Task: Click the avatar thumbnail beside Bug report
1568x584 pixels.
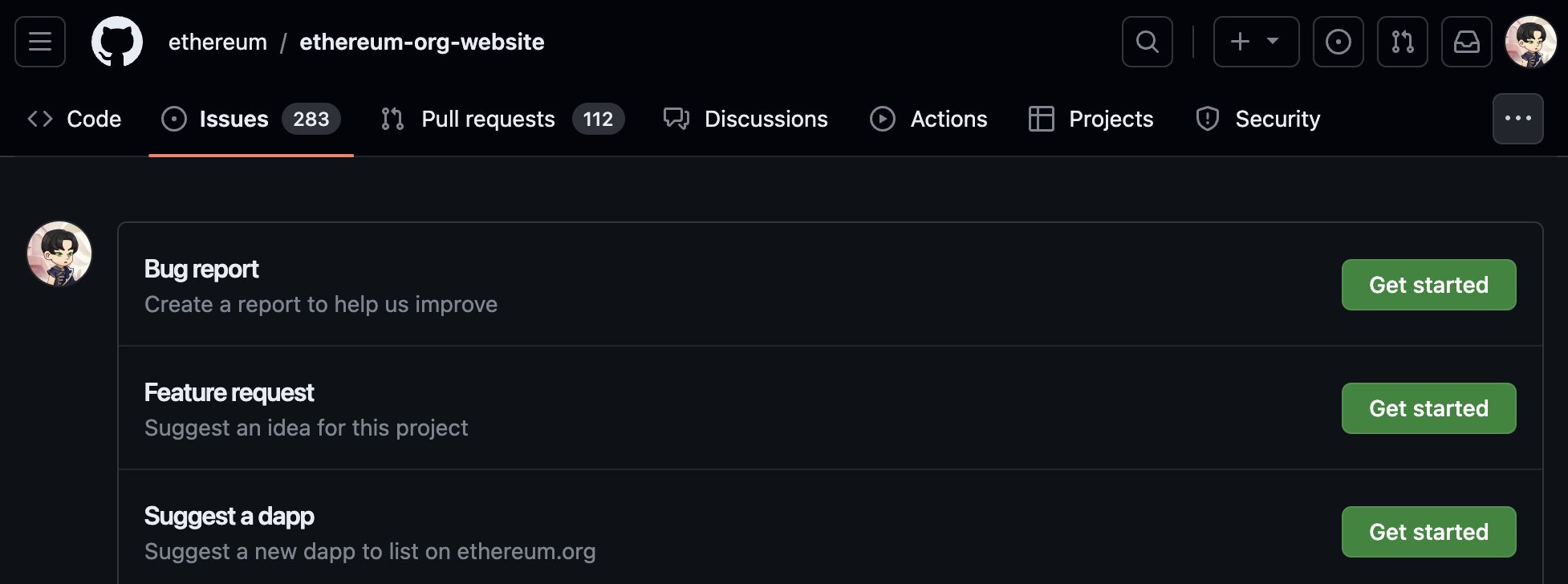Action: pyautogui.click(x=59, y=253)
